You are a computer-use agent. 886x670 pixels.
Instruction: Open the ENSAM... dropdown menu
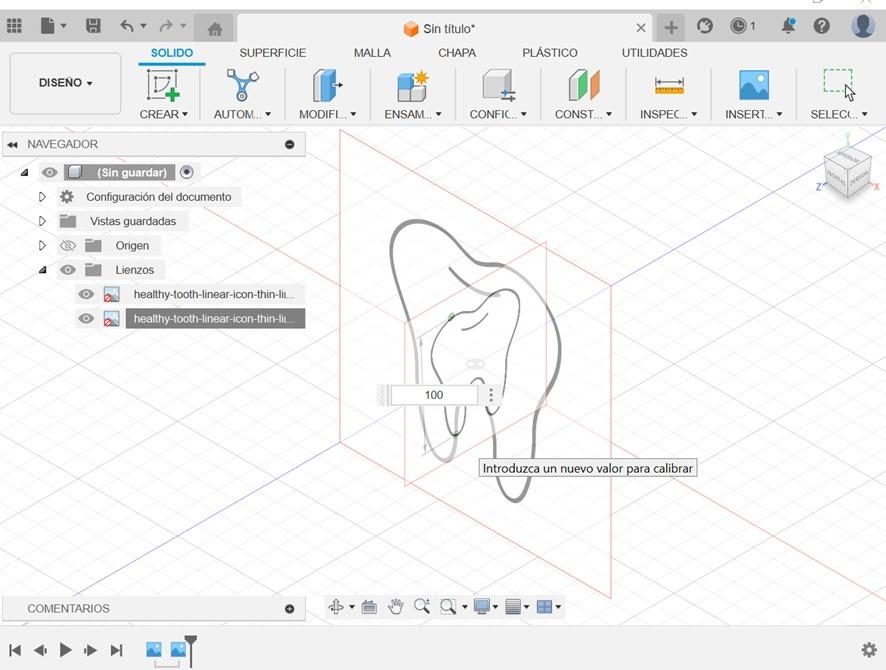[413, 114]
